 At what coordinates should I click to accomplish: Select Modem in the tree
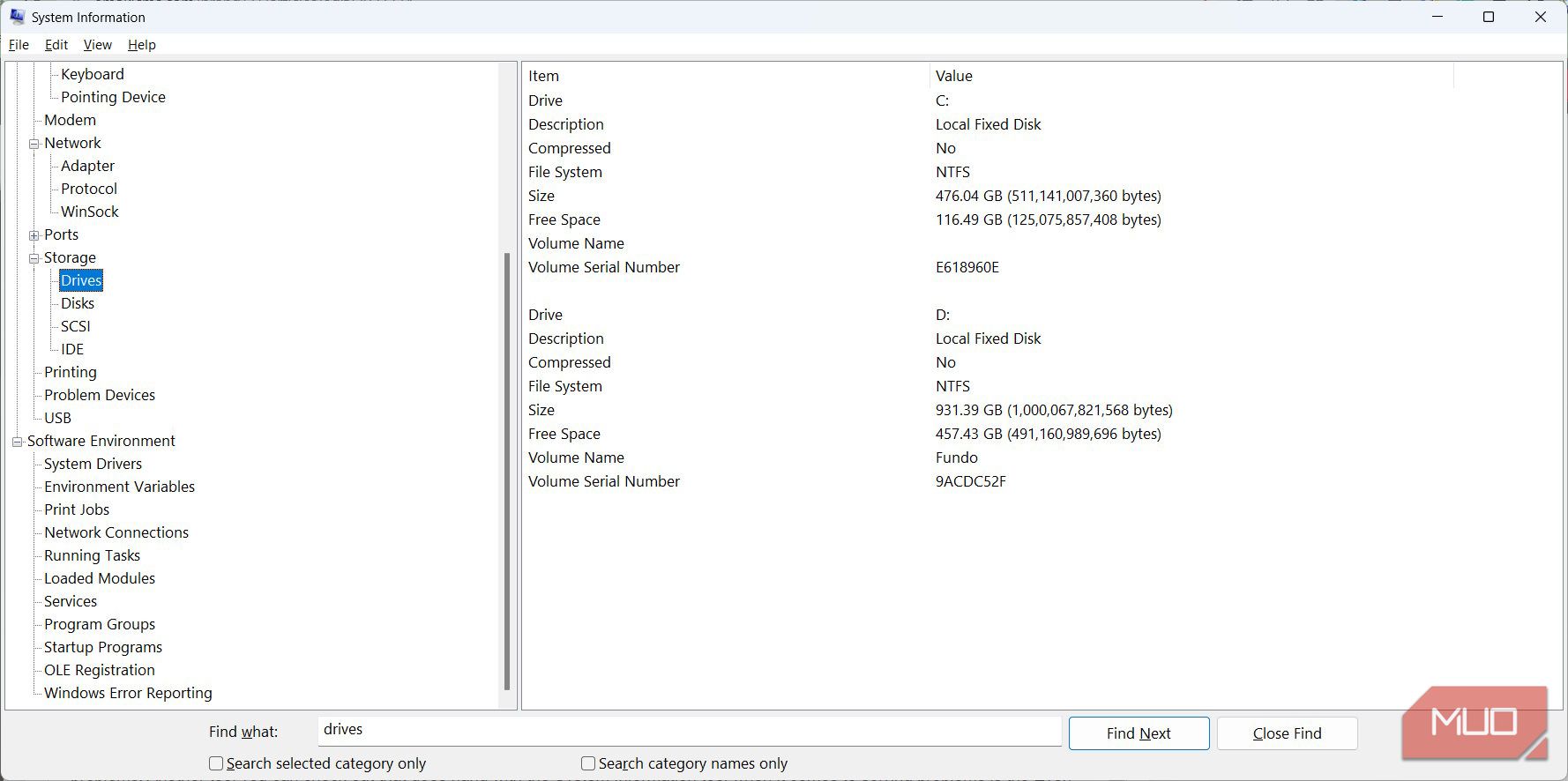(x=70, y=120)
